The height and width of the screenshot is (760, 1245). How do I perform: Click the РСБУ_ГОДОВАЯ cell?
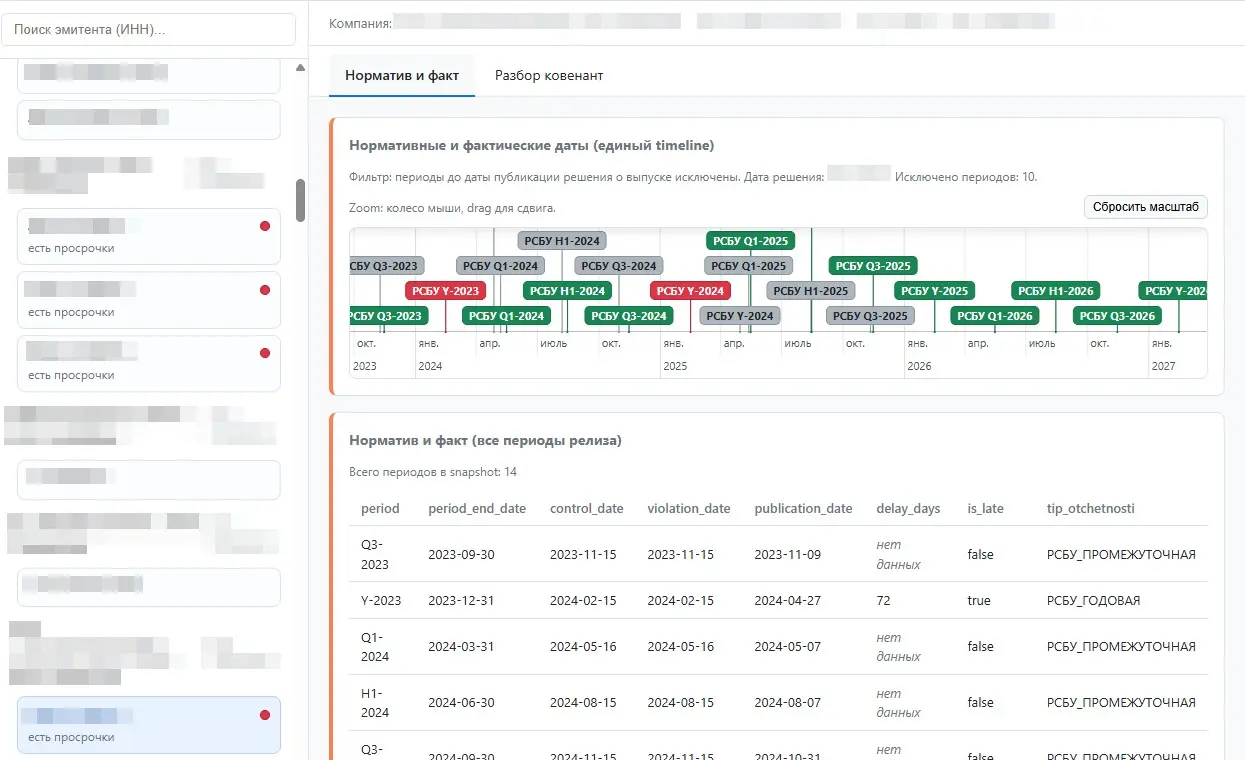(1094, 601)
